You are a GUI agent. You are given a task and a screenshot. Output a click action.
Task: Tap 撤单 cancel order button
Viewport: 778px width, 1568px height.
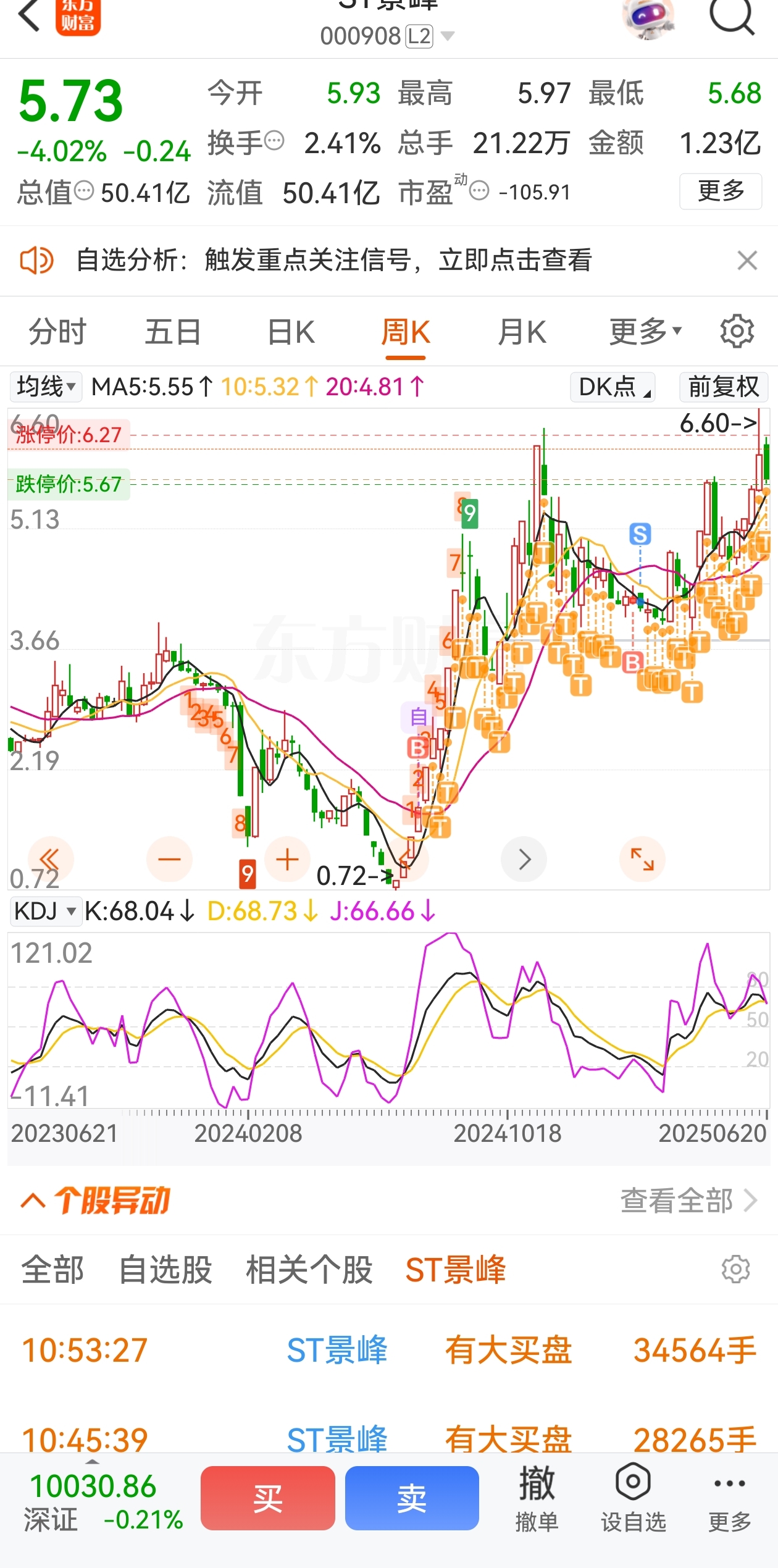[537, 1498]
